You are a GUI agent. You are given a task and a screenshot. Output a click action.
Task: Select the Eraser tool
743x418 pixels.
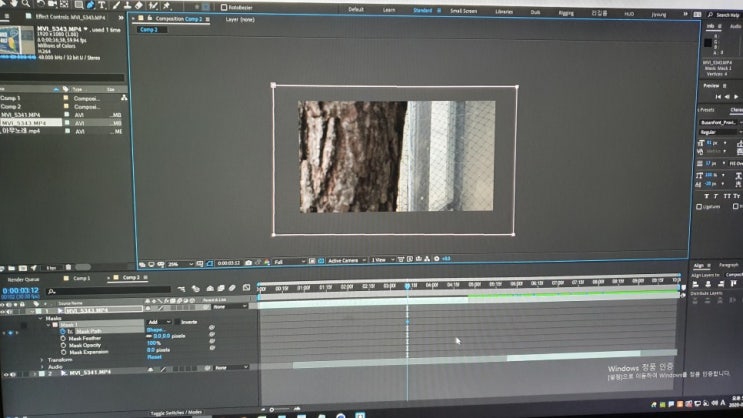[139, 5]
